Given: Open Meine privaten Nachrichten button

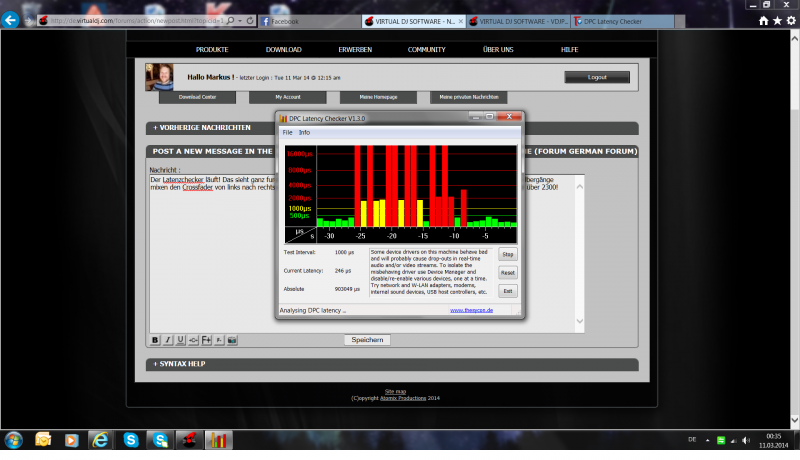Looking at the screenshot, I should click(469, 97).
